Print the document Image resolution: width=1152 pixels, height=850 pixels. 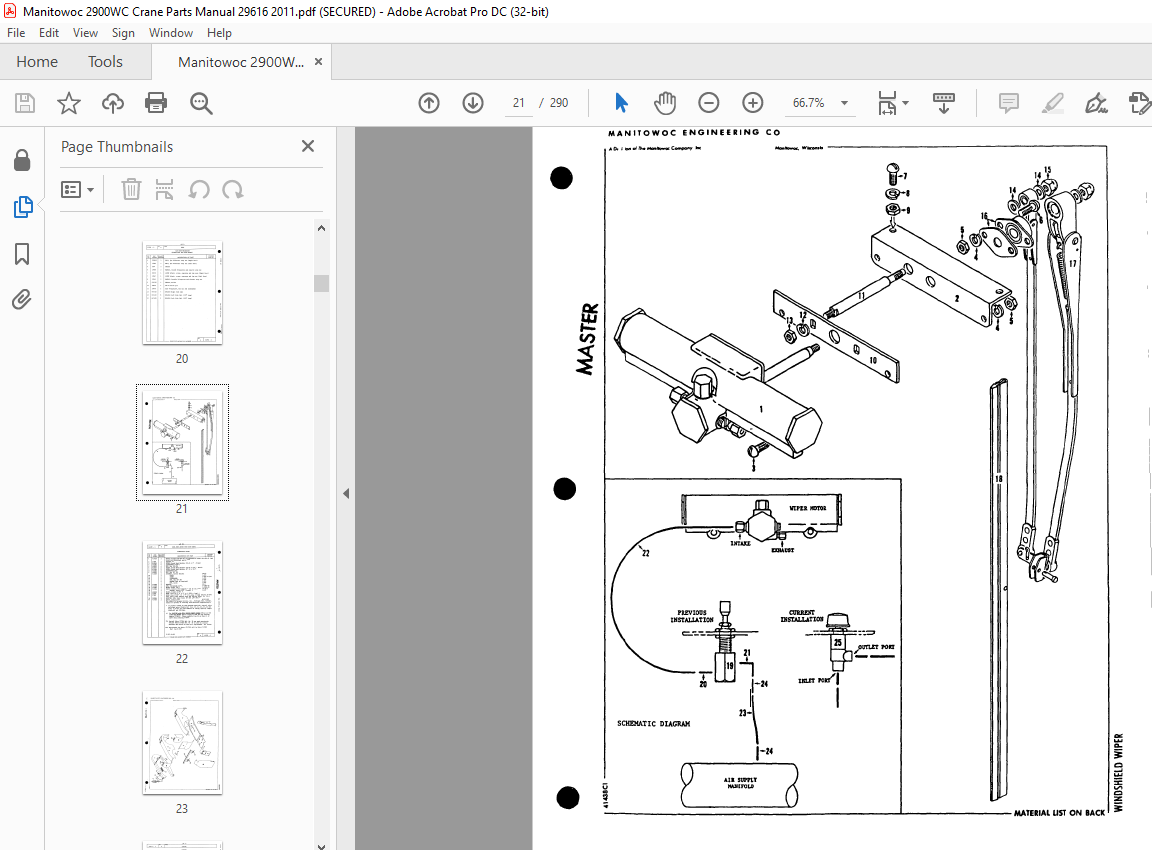[x=156, y=103]
